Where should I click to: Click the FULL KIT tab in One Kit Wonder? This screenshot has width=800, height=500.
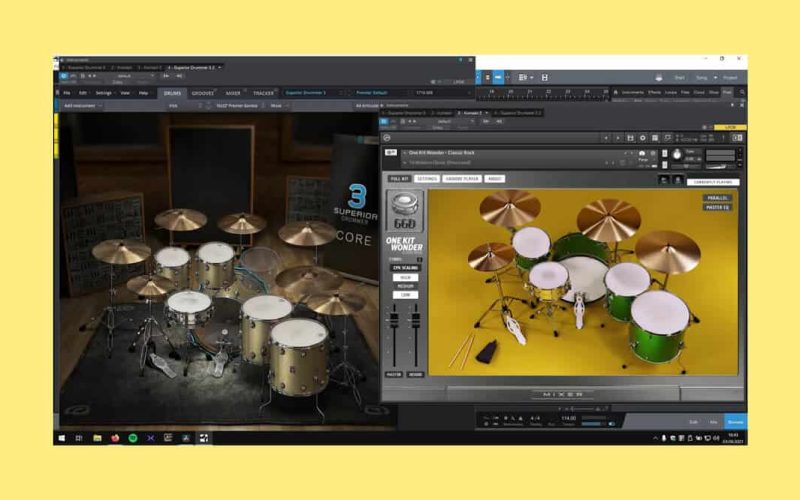click(399, 179)
